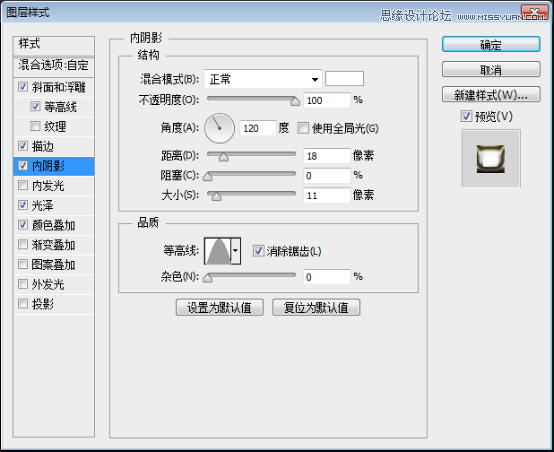Enable the 渐变叠加 checkbox
The width and height of the screenshot is (554, 452).
tap(23, 244)
